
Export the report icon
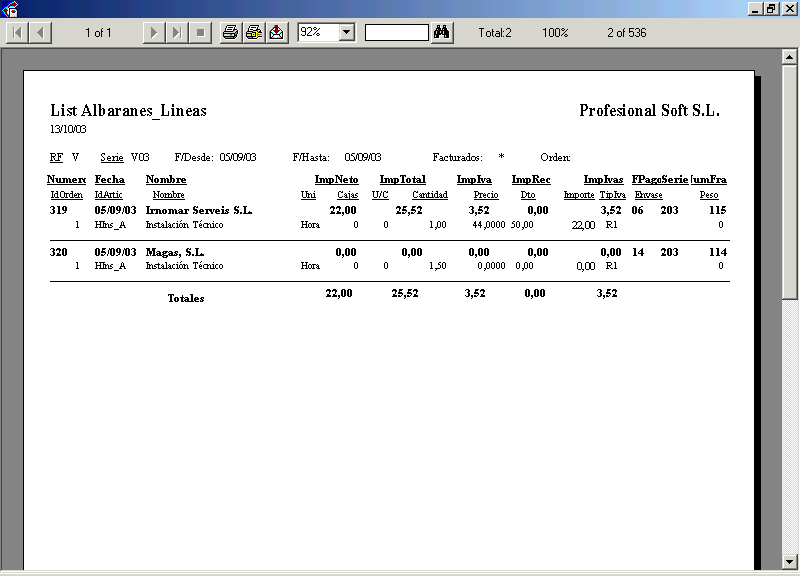(x=277, y=33)
